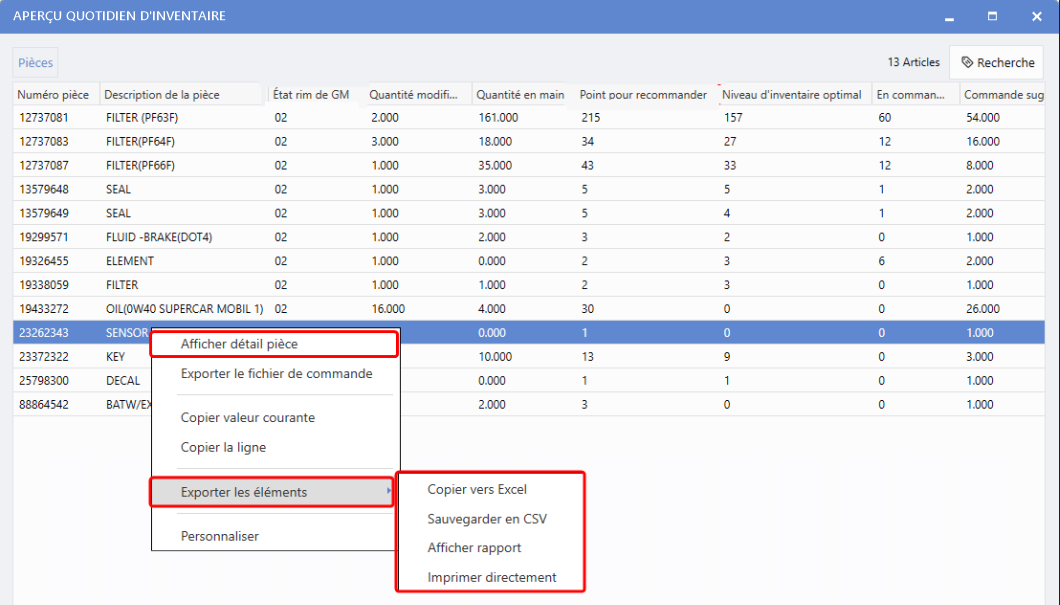
Task: Open Personnaliser from the context menu
Action: pyautogui.click(x=219, y=536)
